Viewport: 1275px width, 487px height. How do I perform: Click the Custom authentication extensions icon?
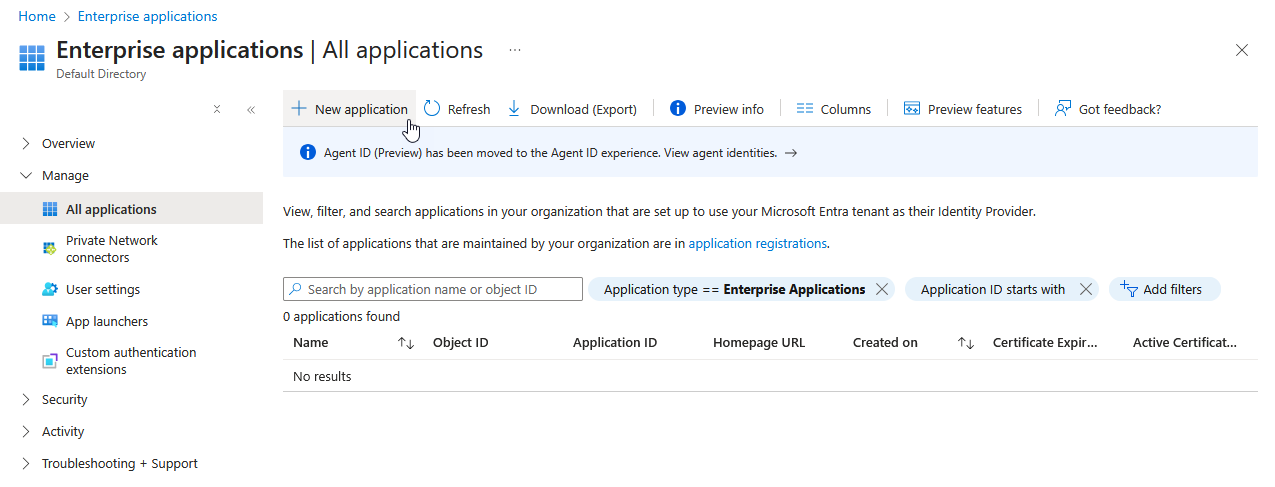[50, 361]
